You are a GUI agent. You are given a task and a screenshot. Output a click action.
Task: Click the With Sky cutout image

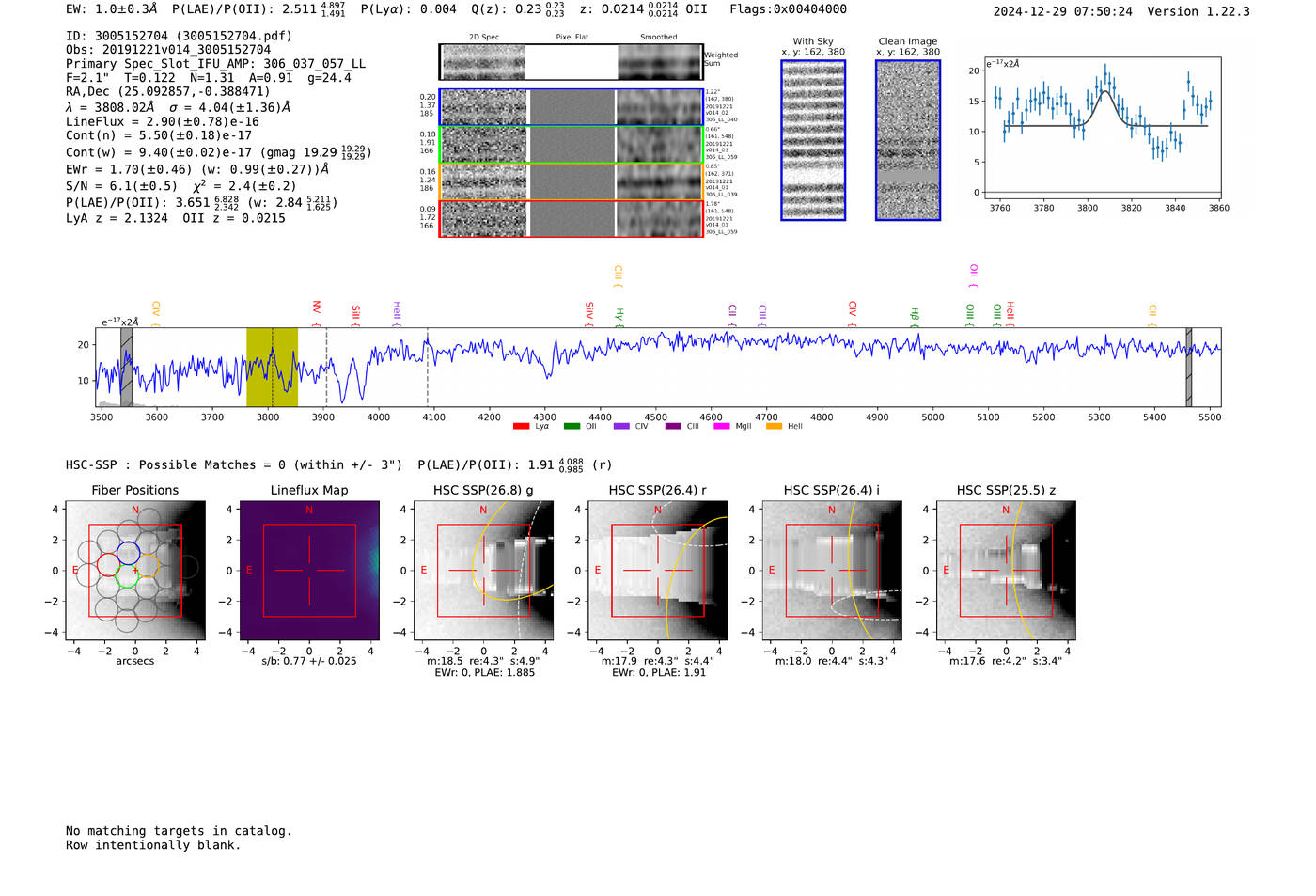[x=813, y=141]
